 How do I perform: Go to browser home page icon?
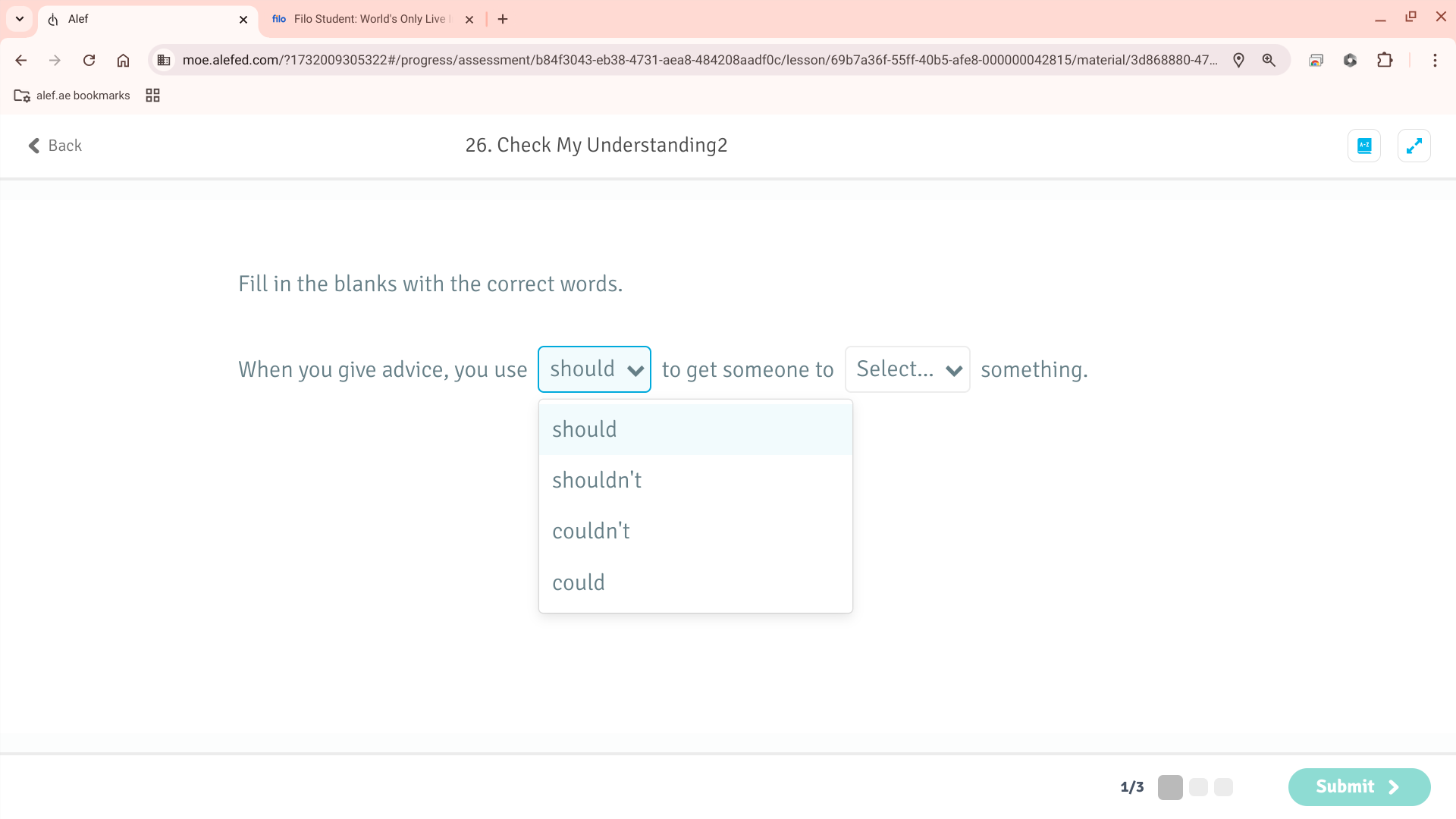(x=123, y=60)
